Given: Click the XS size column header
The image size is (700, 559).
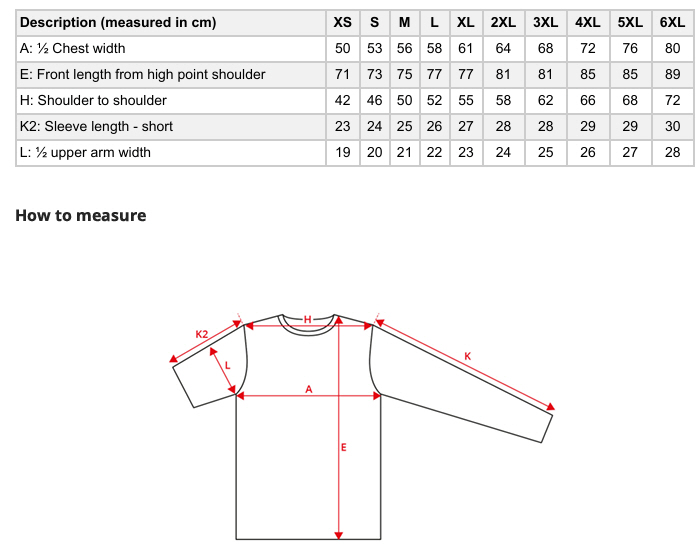Looking at the screenshot, I should [343, 22].
